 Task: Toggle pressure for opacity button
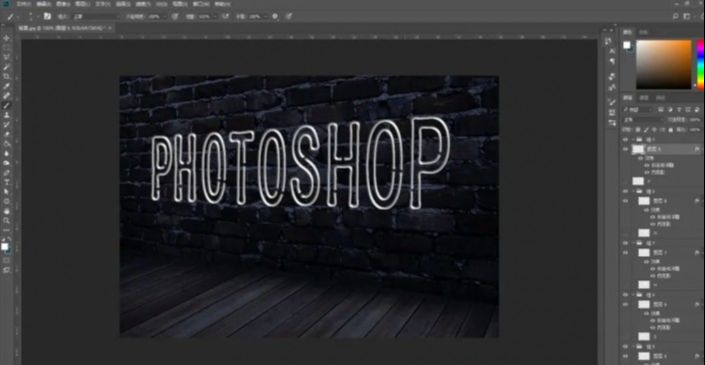coord(175,16)
